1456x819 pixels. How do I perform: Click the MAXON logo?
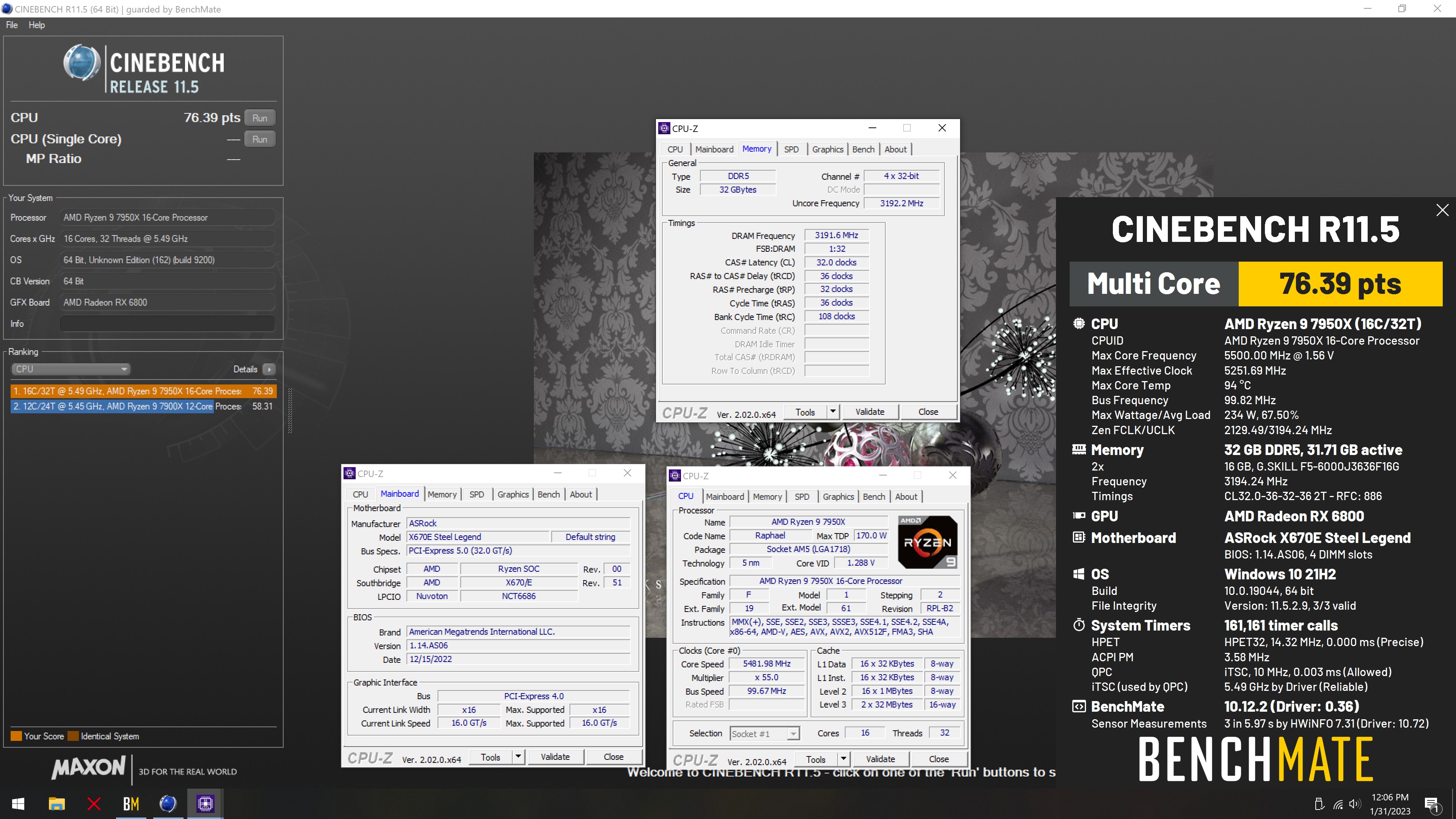88,767
